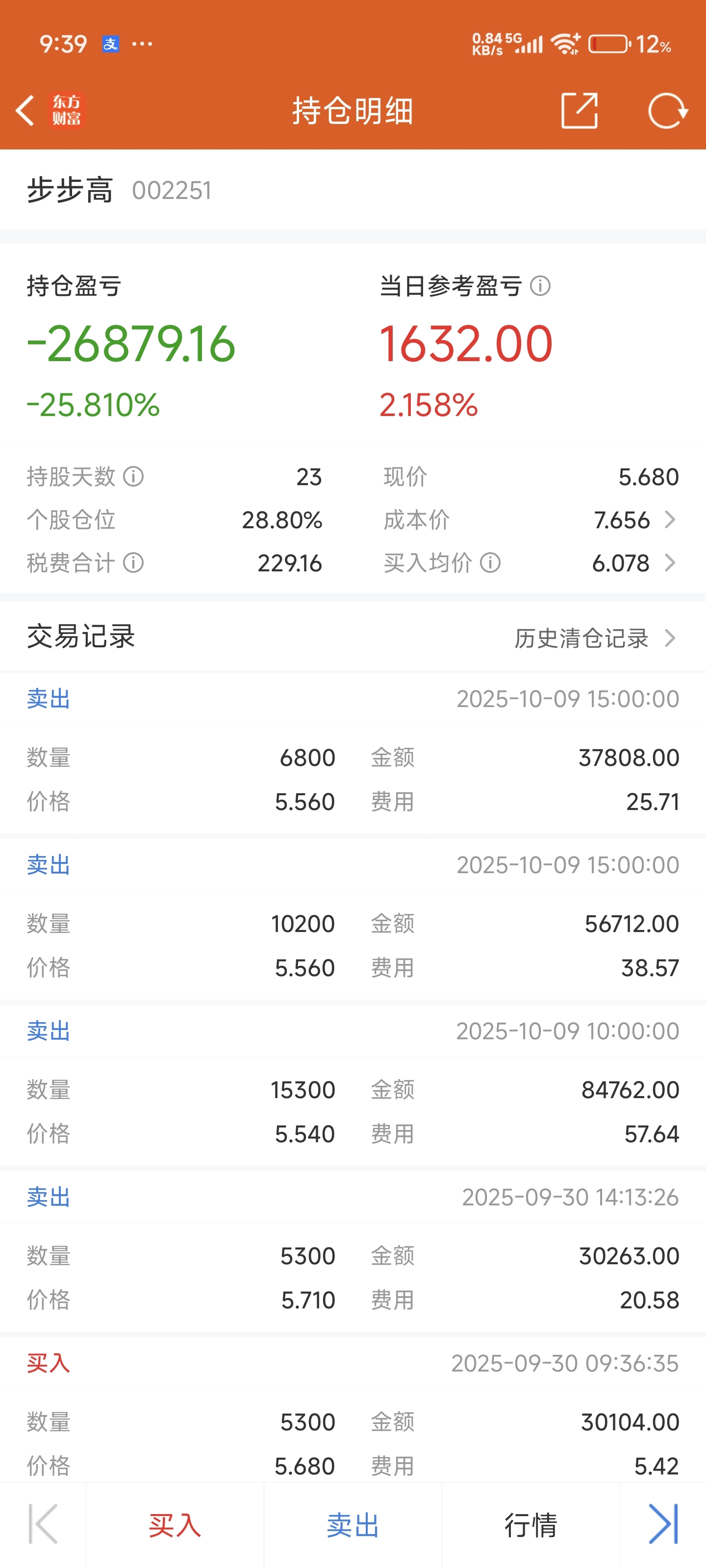706x1568 pixels.
Task: Tap the stock name 步步高
Action: point(70,190)
